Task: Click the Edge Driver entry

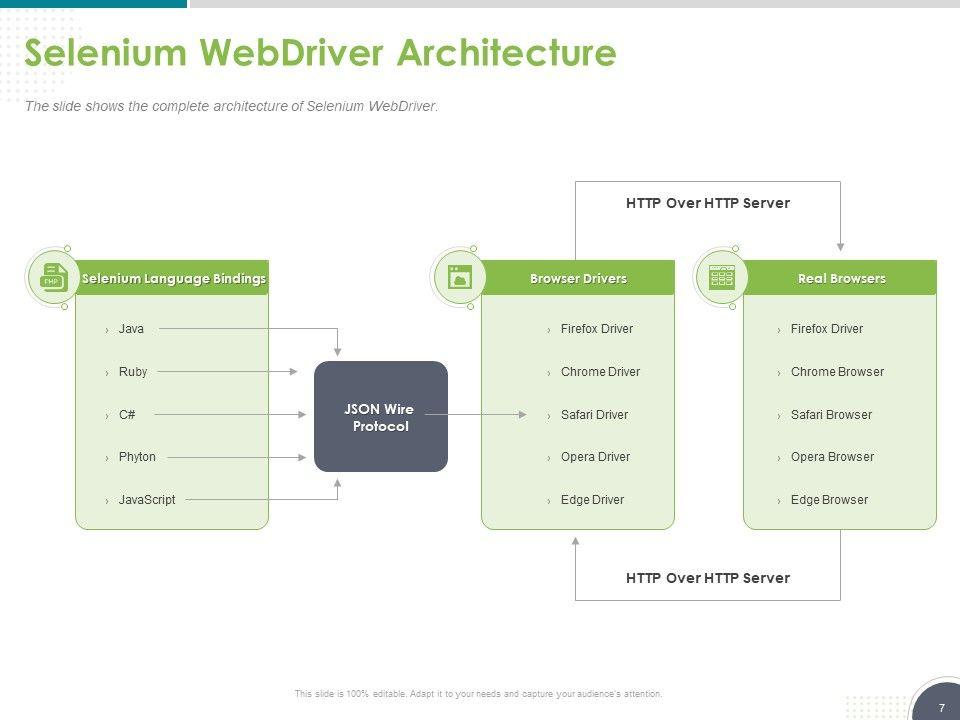Action: pyautogui.click(x=592, y=500)
